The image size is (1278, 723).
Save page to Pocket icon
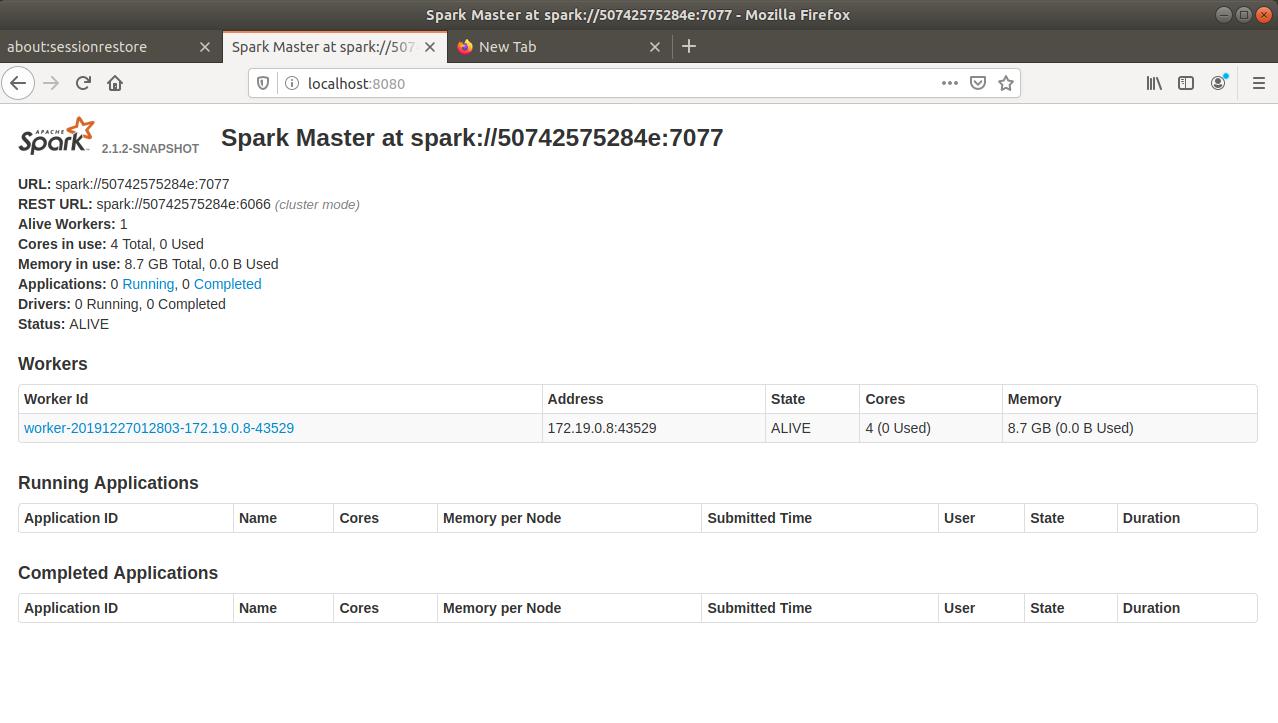coord(978,83)
